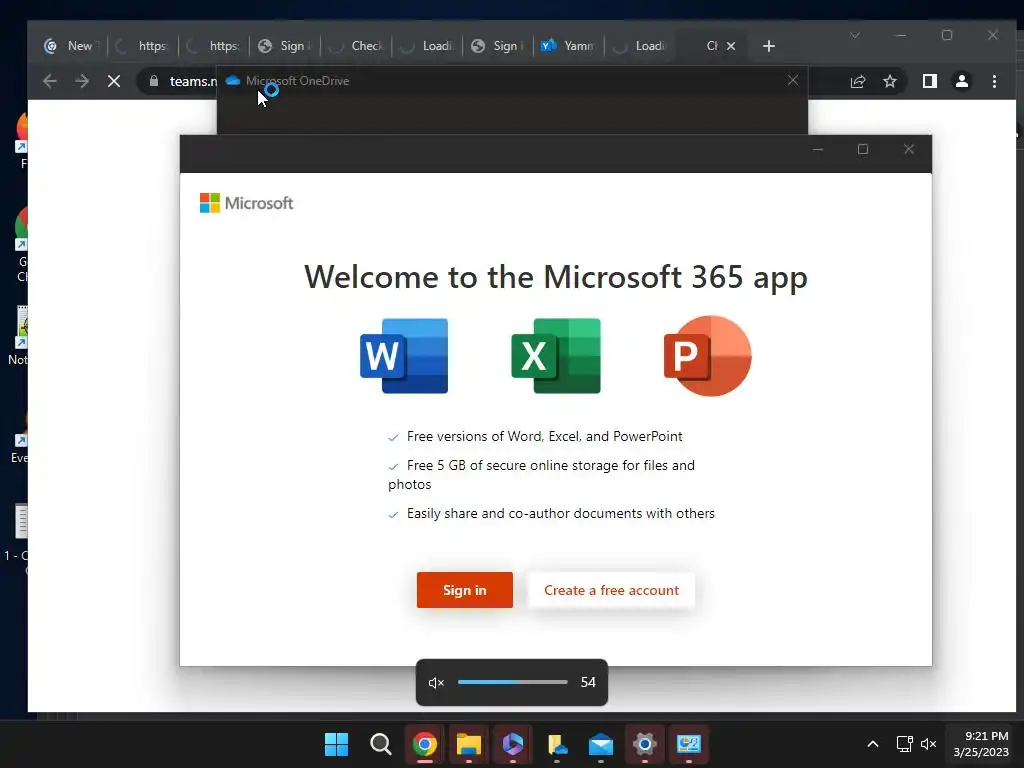Click text Free versions of Word, Excel
Image resolution: width=1024 pixels, height=768 pixels.
[545, 436]
